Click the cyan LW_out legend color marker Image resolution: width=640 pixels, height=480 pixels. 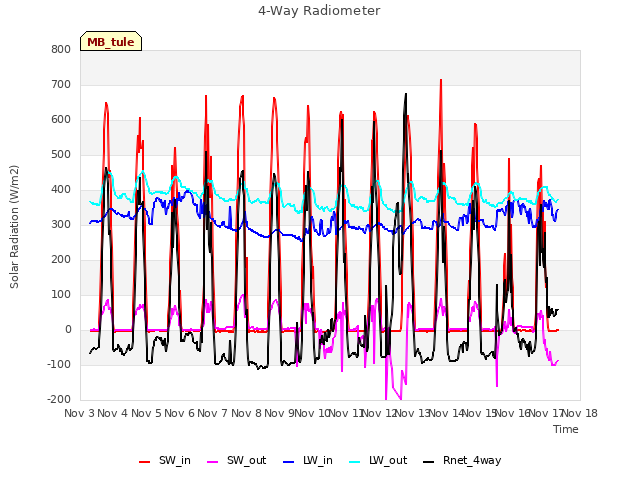(355, 462)
